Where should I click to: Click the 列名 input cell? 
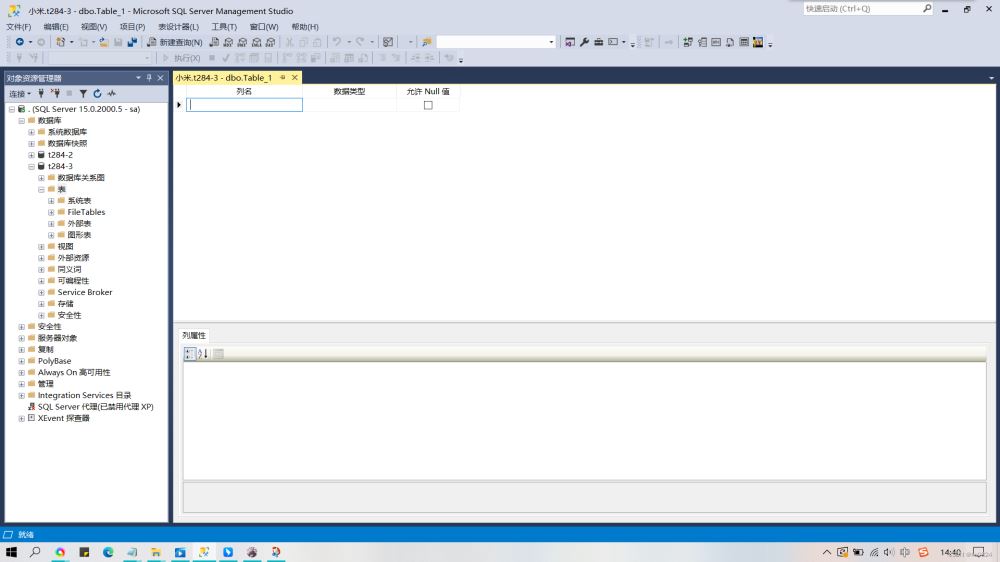[x=244, y=105]
